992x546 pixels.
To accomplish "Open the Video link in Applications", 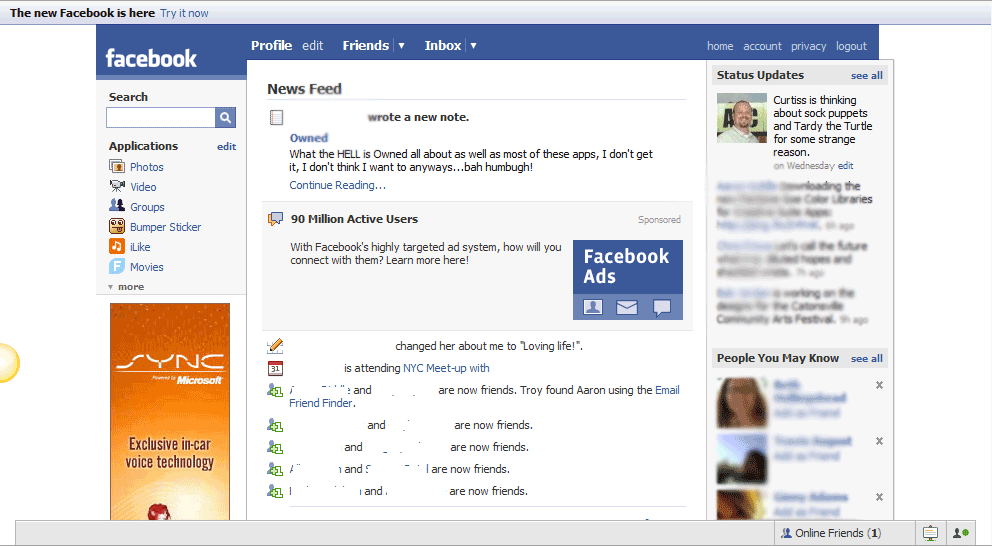I will [x=143, y=187].
